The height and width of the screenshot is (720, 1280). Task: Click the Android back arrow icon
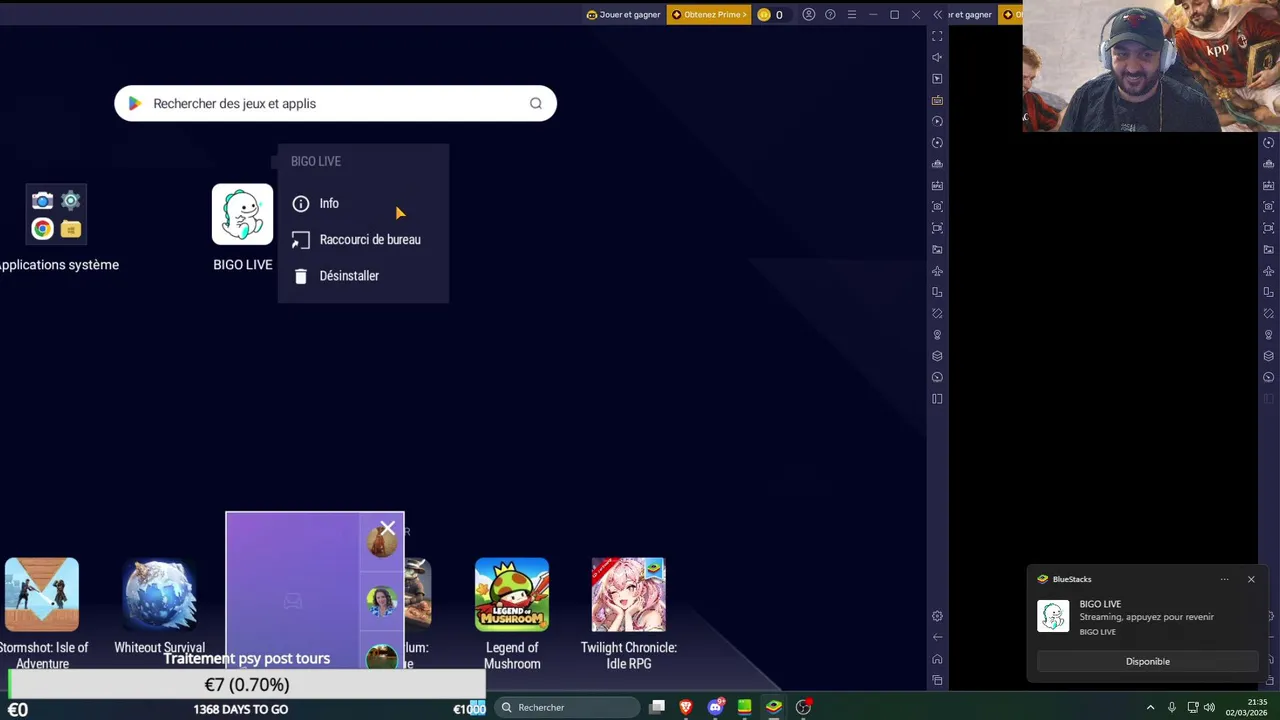coord(937,637)
